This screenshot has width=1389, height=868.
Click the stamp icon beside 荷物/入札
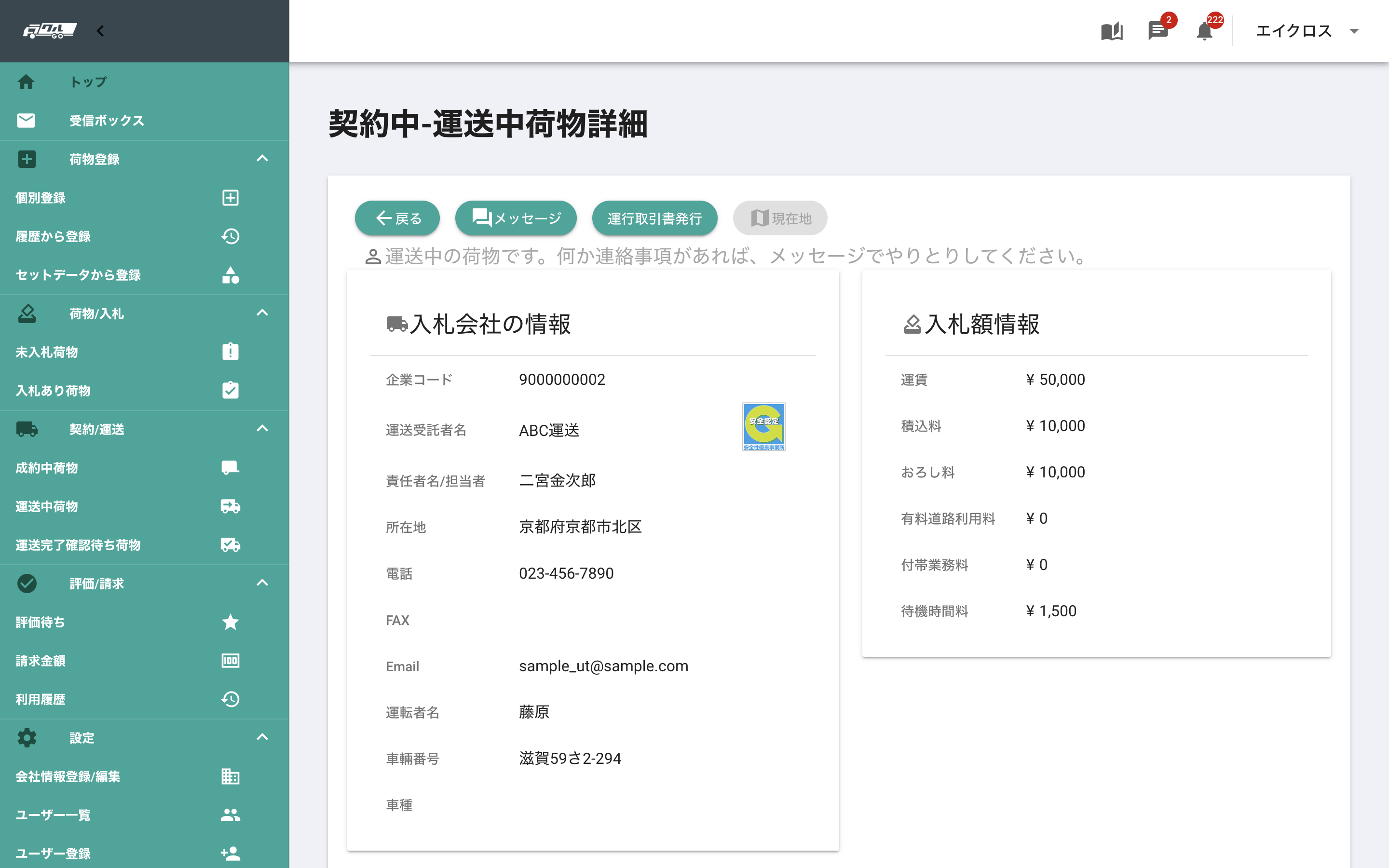(x=27, y=313)
